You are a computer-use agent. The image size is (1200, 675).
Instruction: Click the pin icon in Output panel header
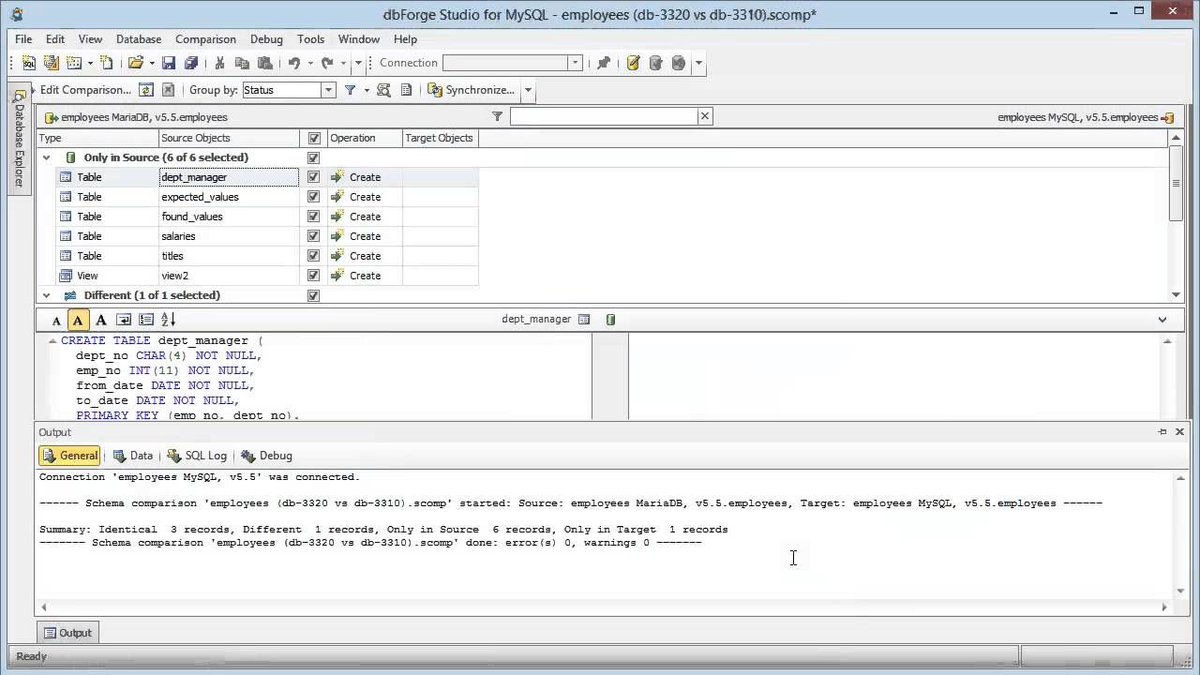pos(1163,432)
